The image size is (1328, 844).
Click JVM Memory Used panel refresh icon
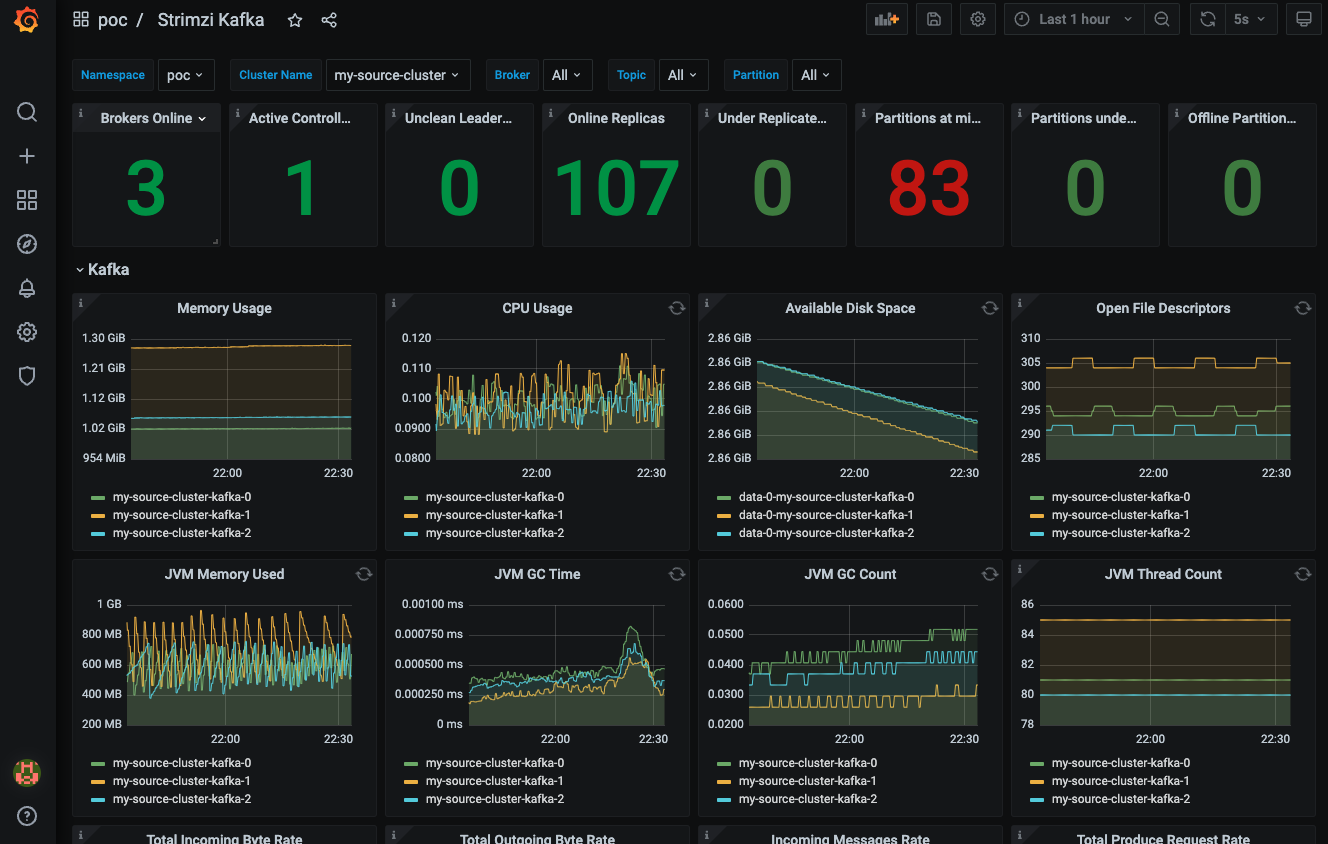(364, 574)
